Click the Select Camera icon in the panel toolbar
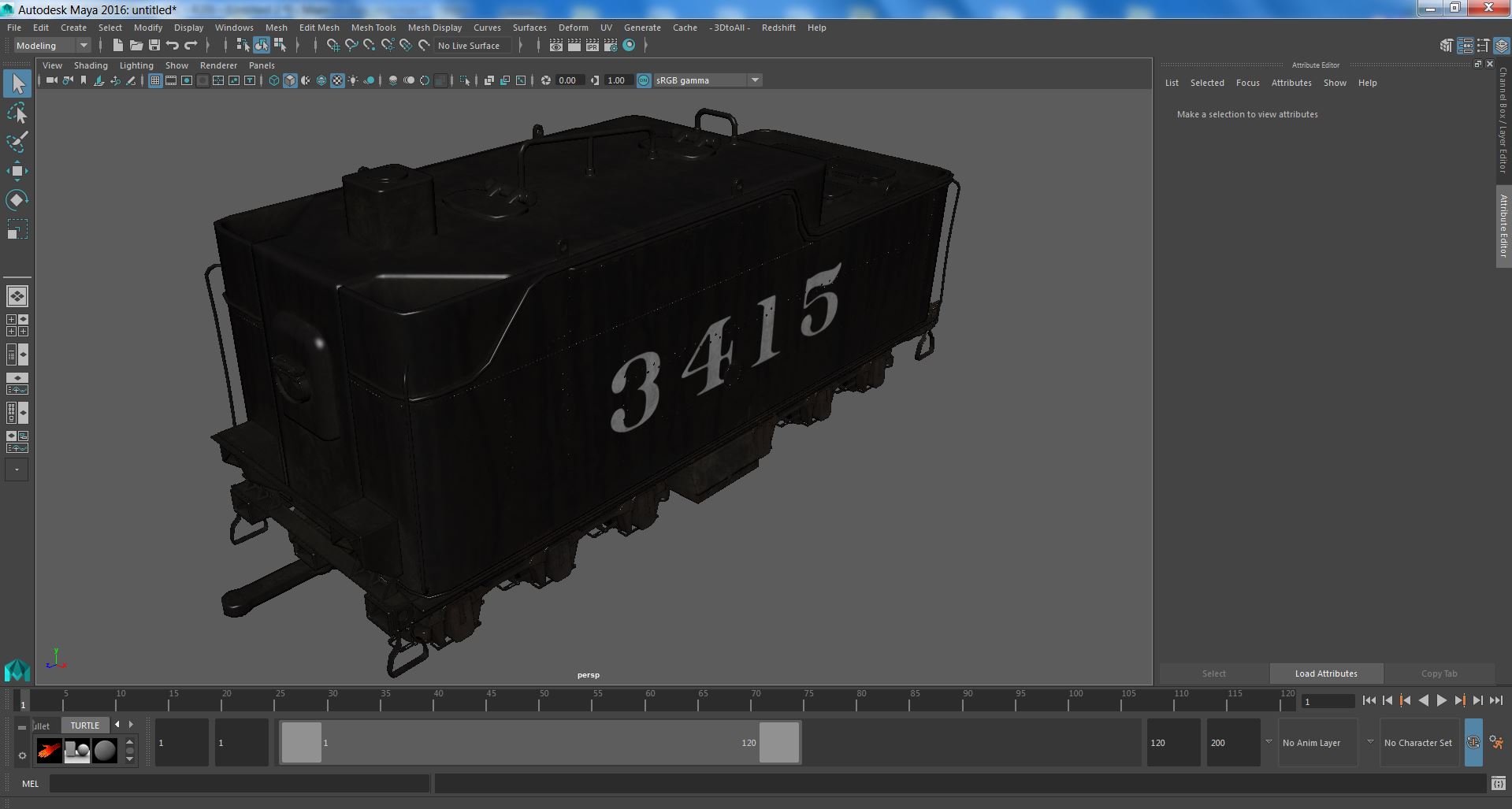Viewport: 1512px width, 809px height. pyautogui.click(x=52, y=80)
